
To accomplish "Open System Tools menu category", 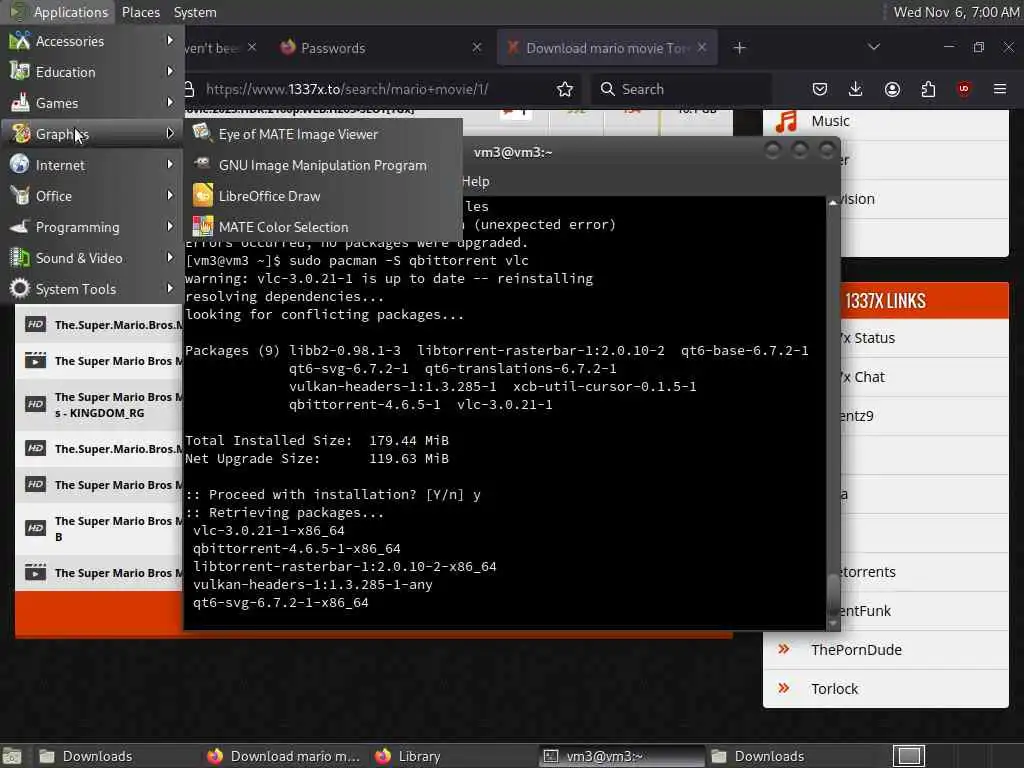I will coord(92,289).
